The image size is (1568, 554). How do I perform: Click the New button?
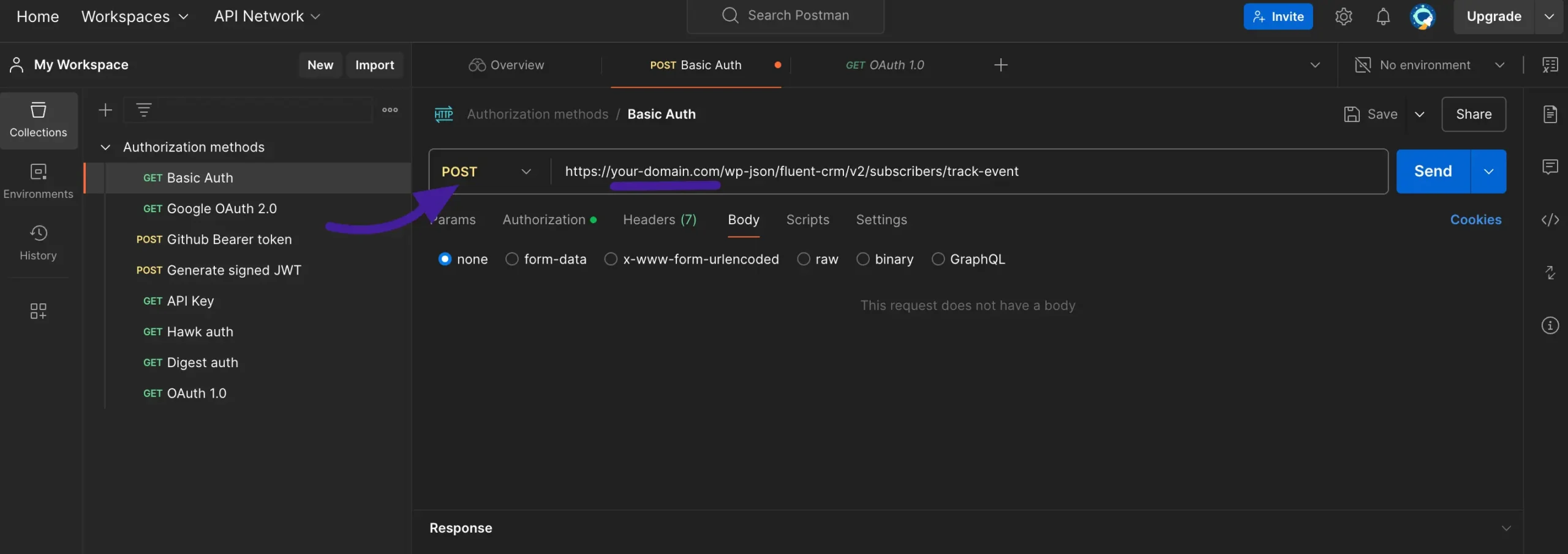coord(320,65)
